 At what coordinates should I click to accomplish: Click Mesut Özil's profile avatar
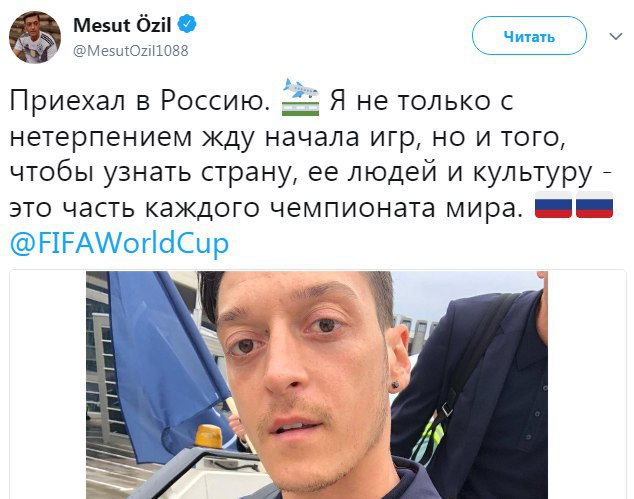pos(35,37)
